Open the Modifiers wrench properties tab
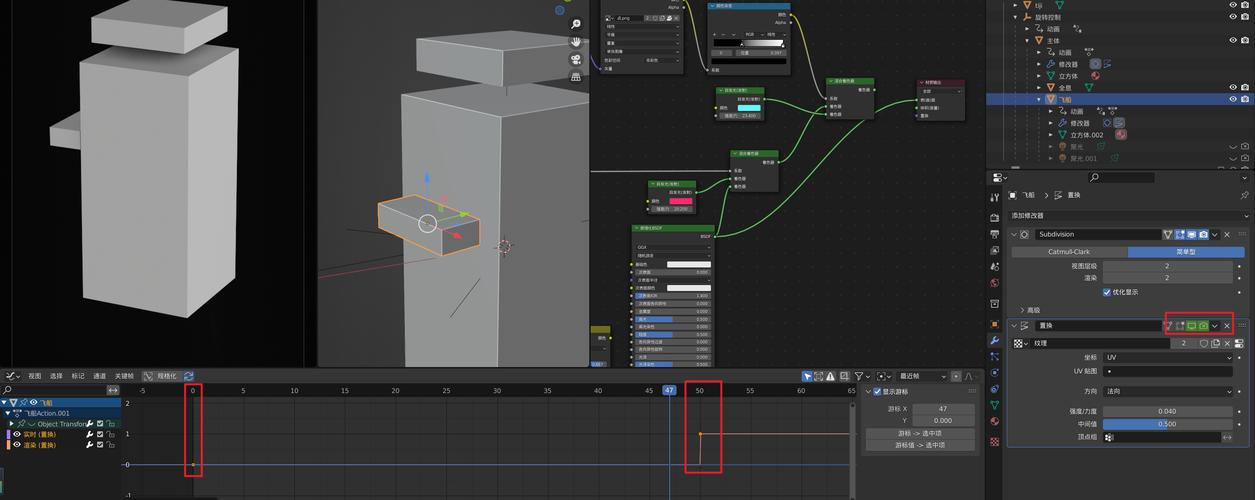1255x500 pixels. coord(994,341)
